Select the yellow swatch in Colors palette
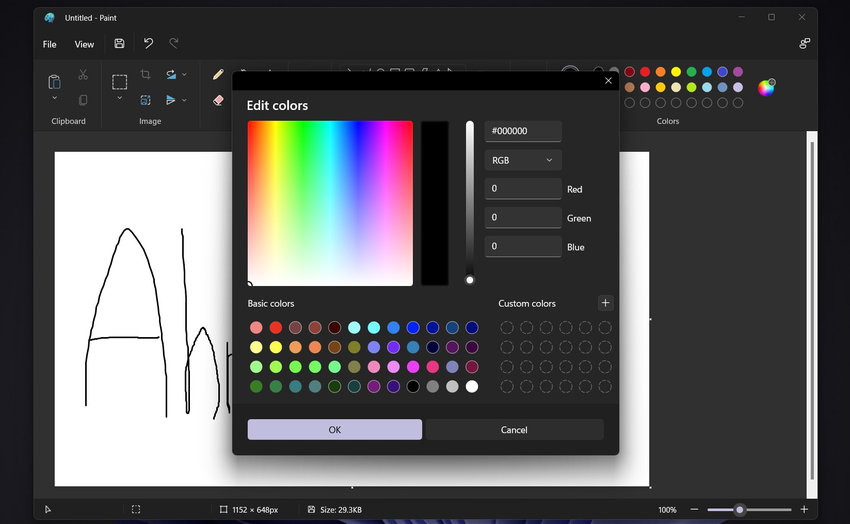Viewport: 850px width, 524px height. (x=676, y=72)
